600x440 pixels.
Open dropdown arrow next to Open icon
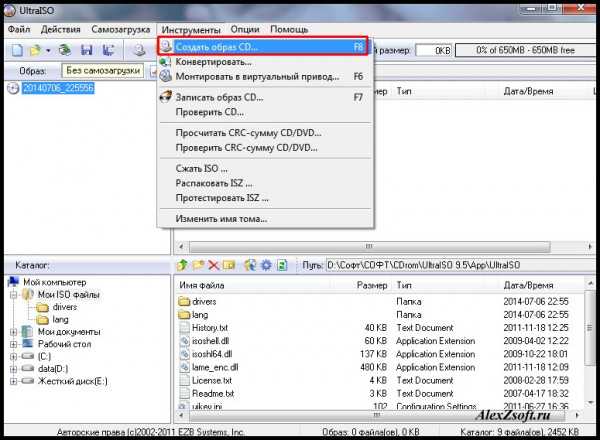(x=48, y=50)
